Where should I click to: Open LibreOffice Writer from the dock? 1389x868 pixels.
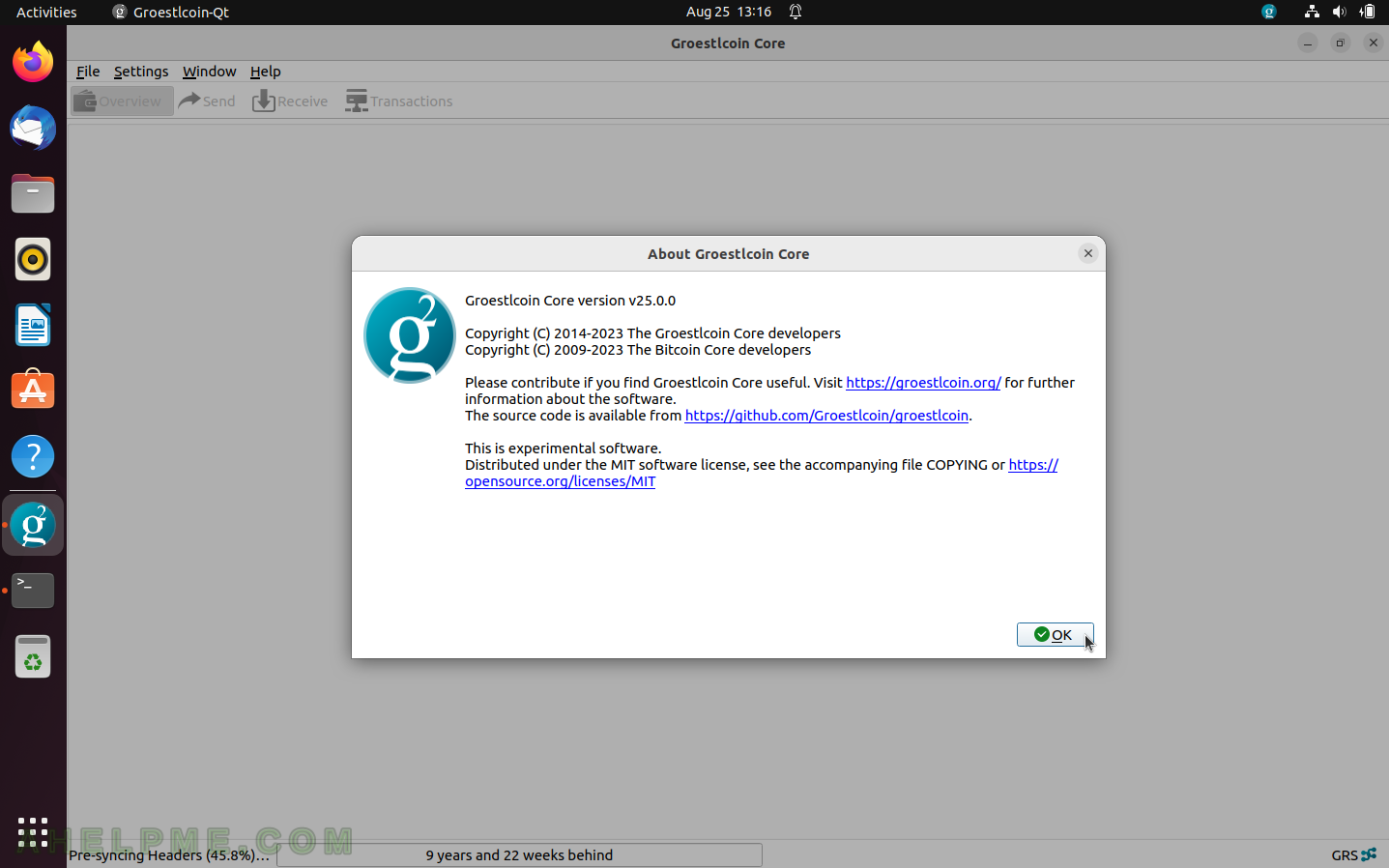(x=33, y=325)
